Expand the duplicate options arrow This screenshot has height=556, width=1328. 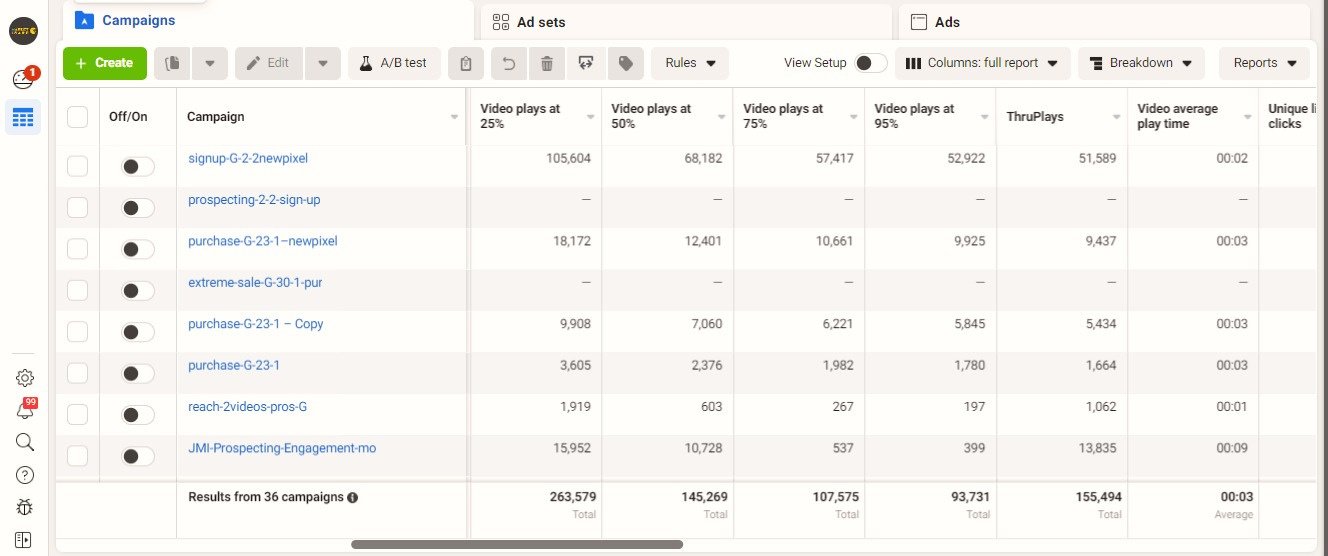click(x=210, y=63)
